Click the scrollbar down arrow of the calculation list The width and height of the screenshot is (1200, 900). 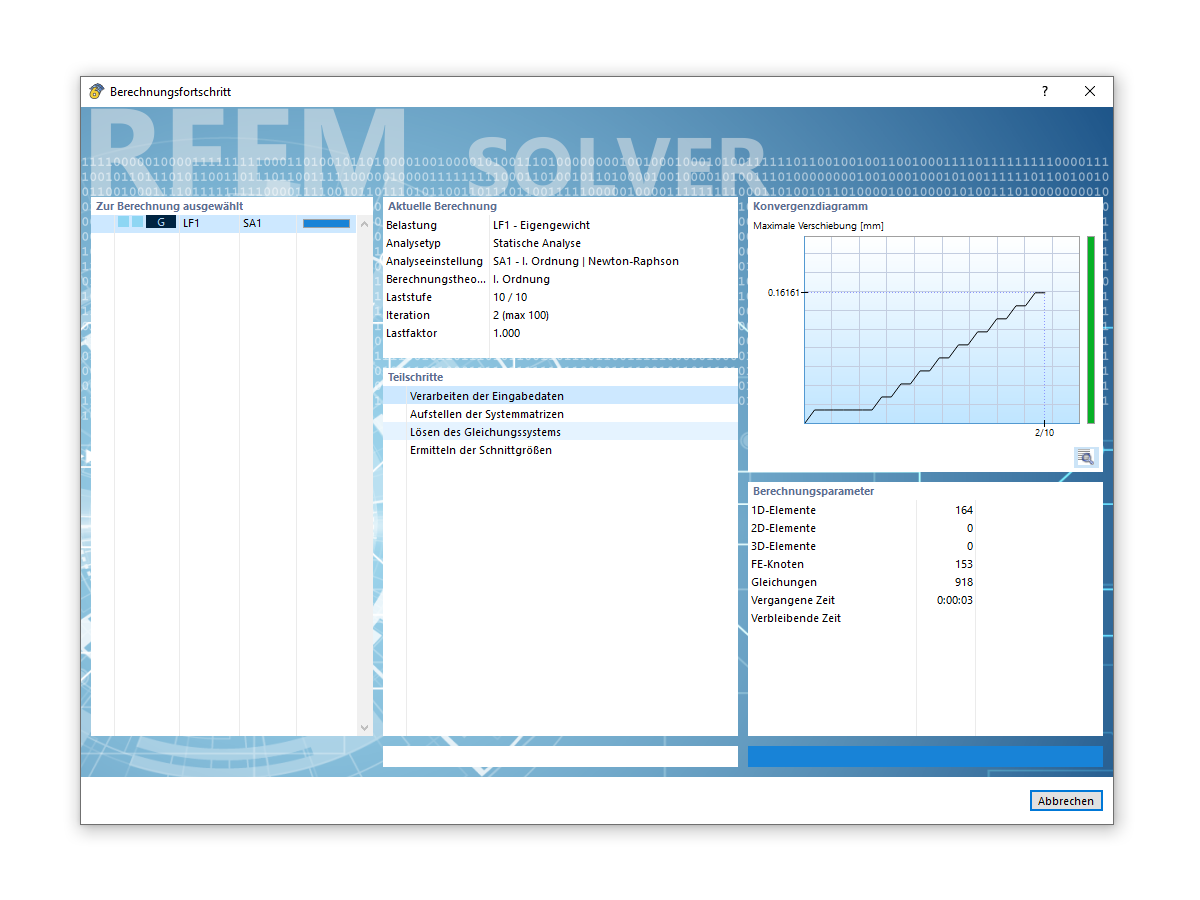(364, 727)
